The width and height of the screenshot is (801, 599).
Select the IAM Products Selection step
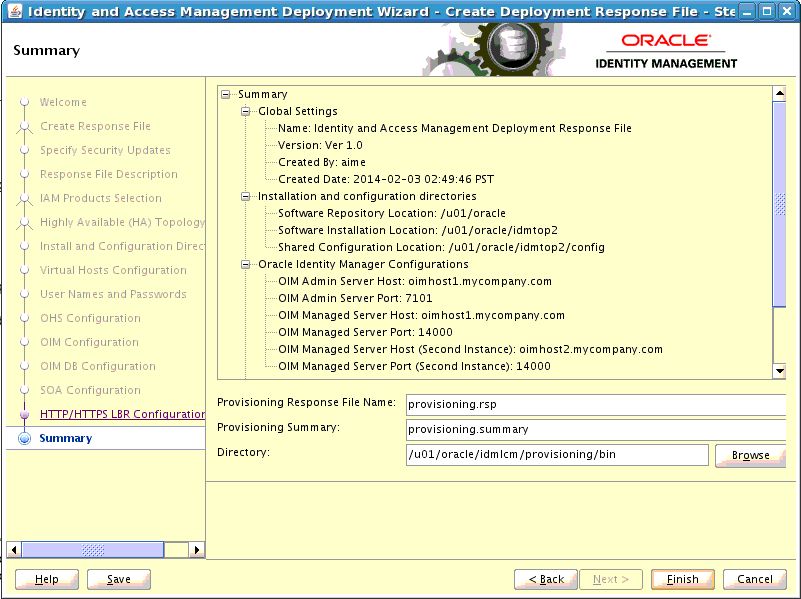click(101, 198)
